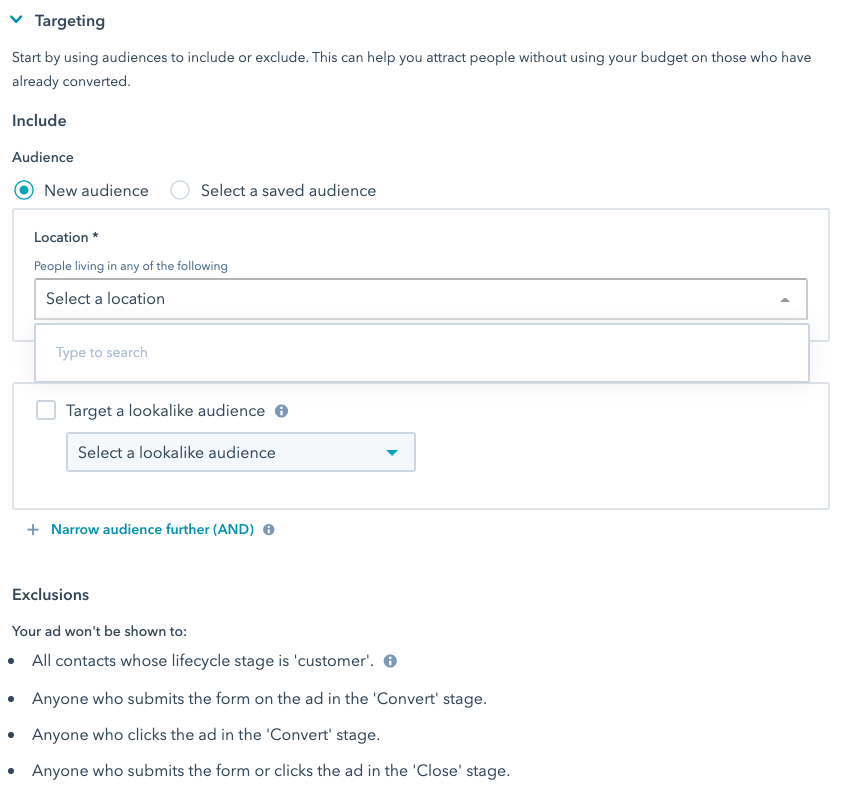Click the New audience label text
The height and width of the screenshot is (800, 860).
click(97, 190)
